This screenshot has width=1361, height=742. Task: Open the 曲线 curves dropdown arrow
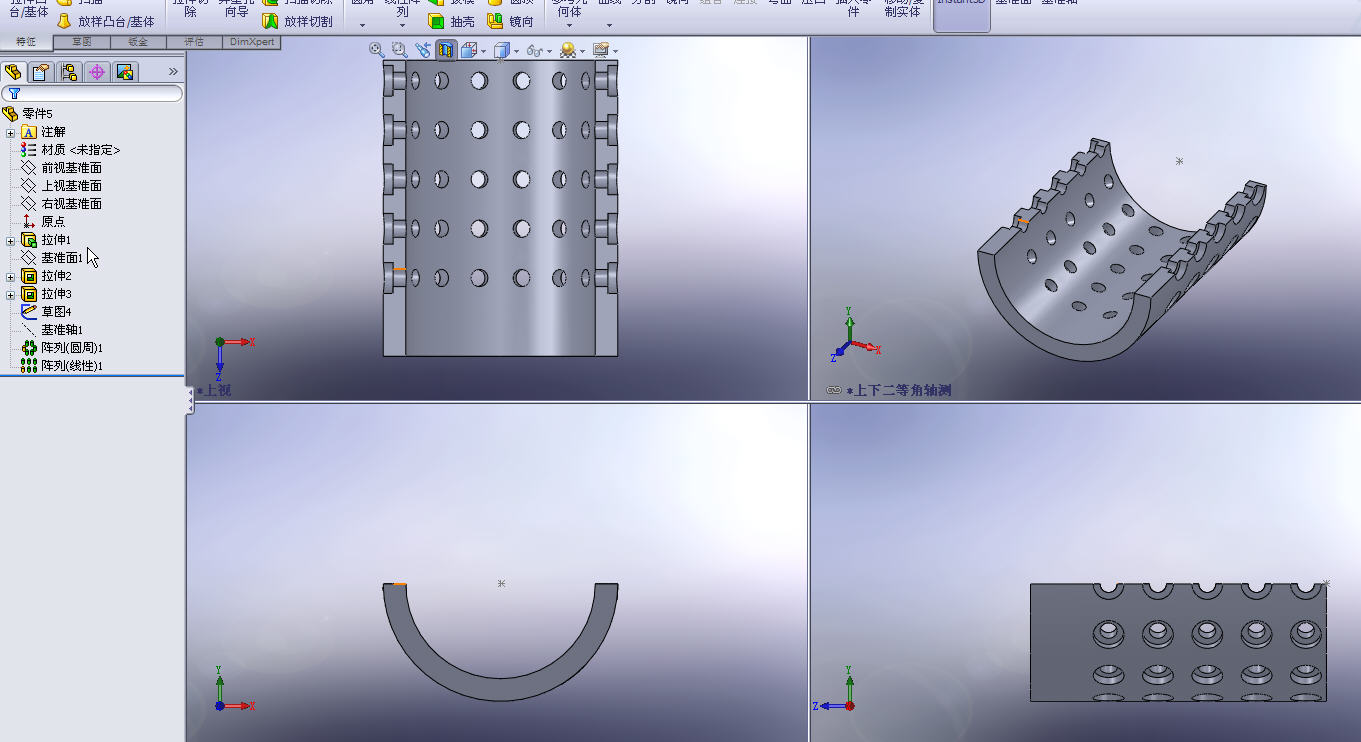coord(608,25)
